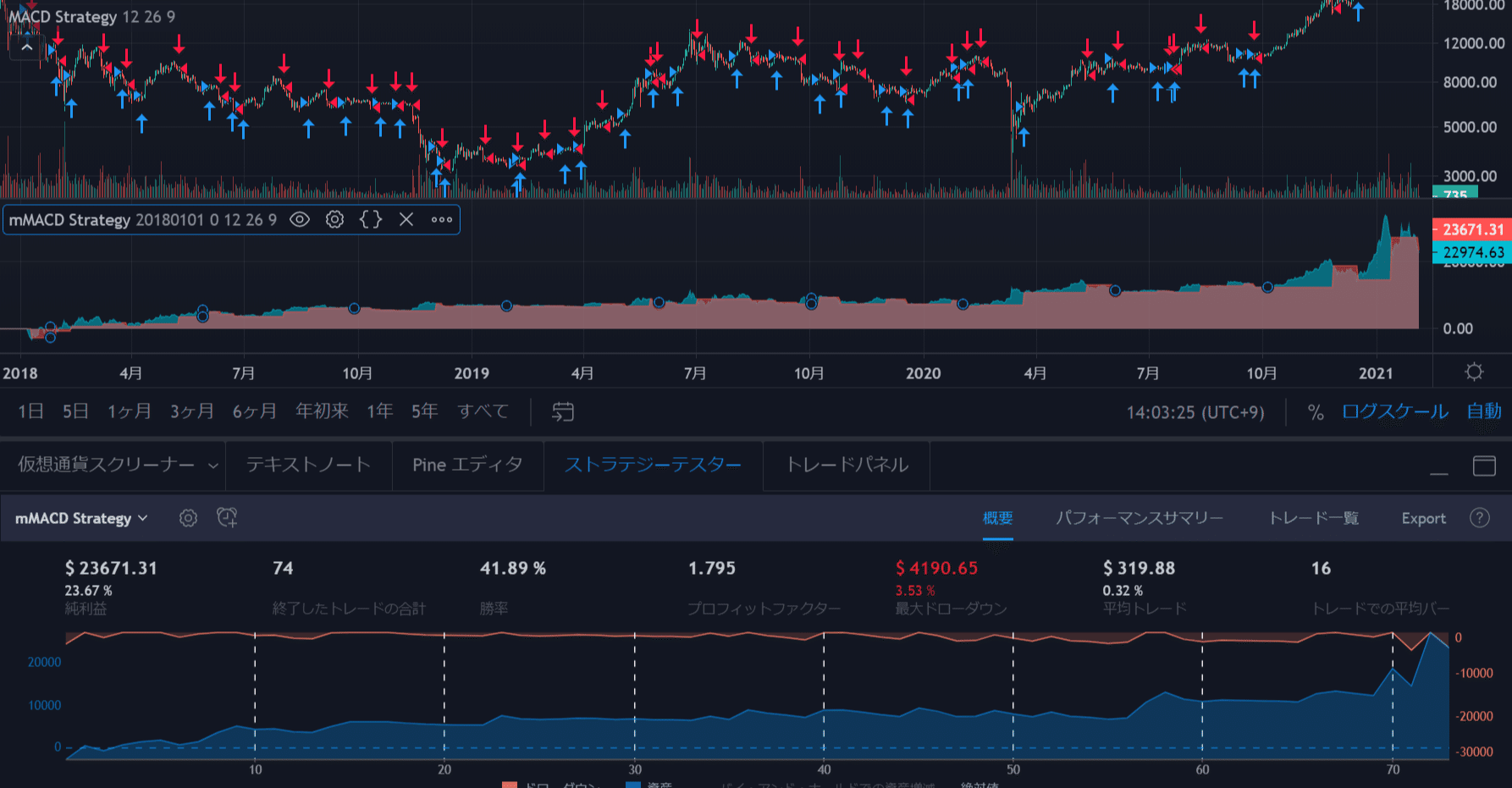Open the Pine エディタ tab
The height and width of the screenshot is (788, 1512).
tap(467, 465)
